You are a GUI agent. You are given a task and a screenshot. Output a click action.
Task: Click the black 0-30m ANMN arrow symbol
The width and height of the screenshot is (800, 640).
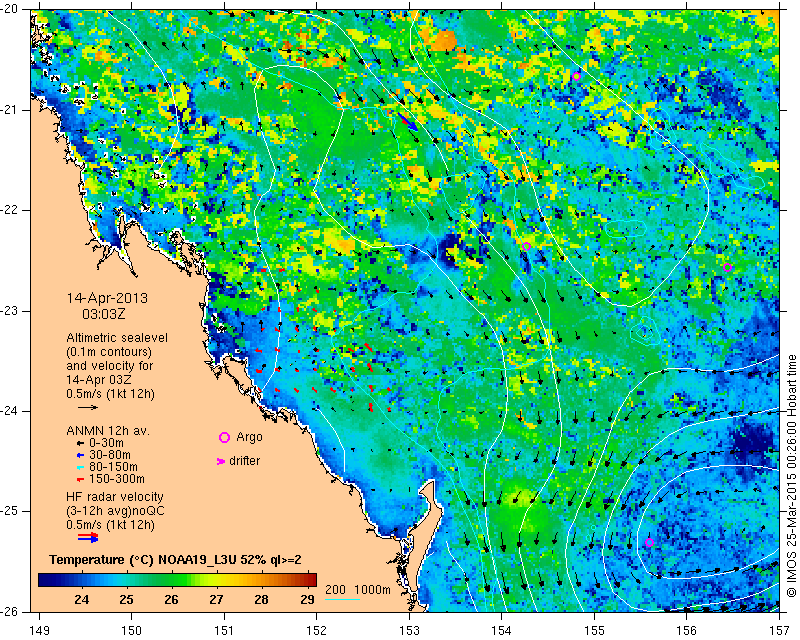80,443
